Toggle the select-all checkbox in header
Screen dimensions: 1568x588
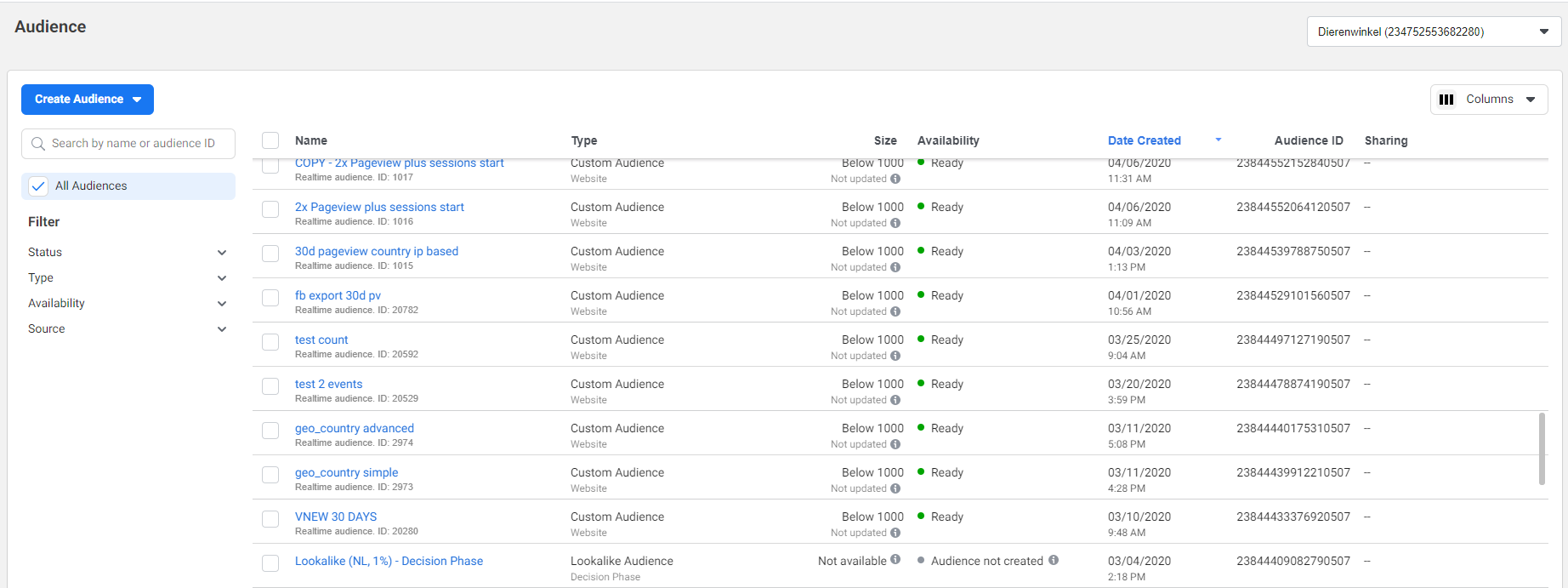coord(270,140)
